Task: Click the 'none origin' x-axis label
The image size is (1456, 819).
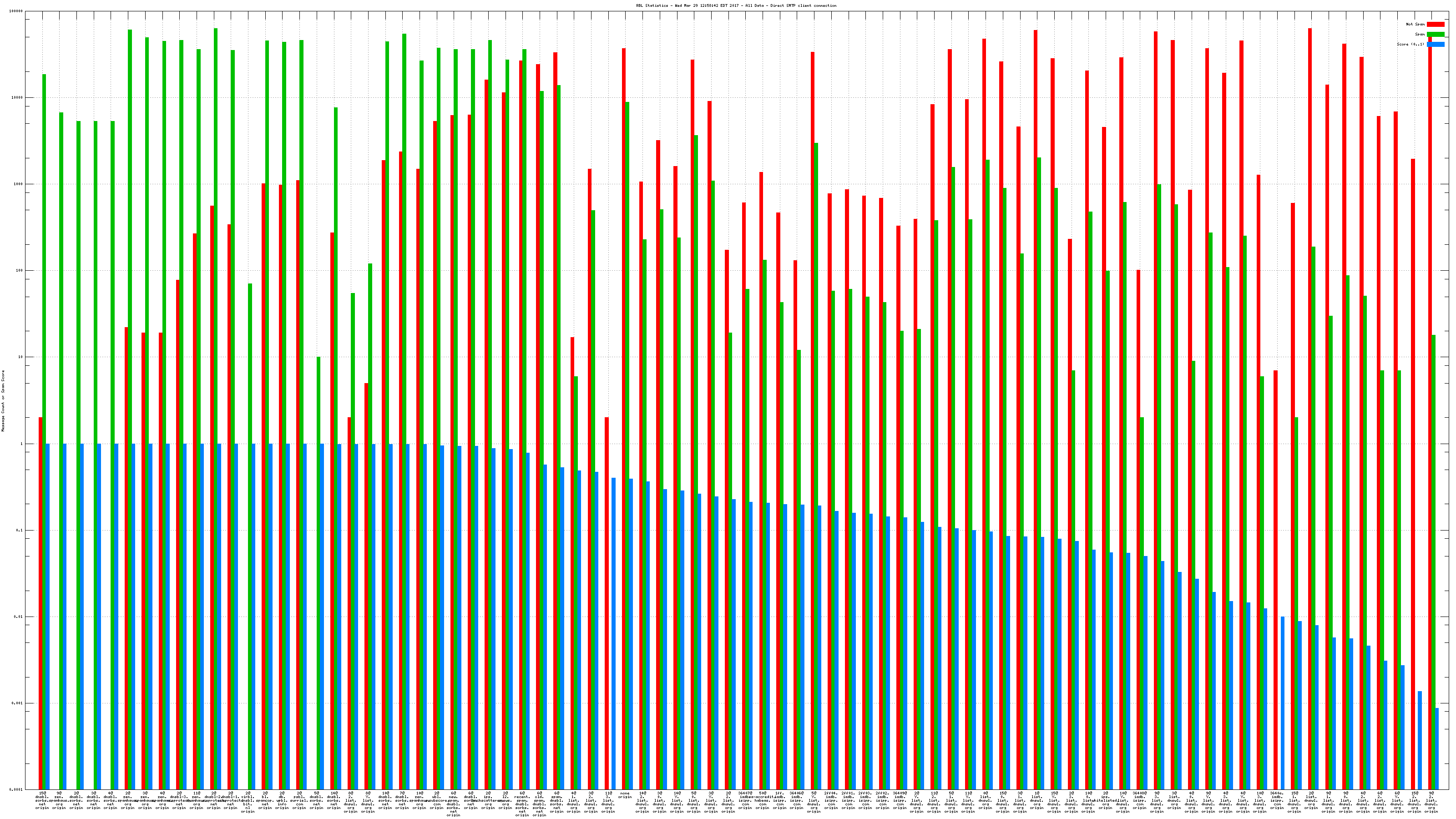Action: point(625,795)
